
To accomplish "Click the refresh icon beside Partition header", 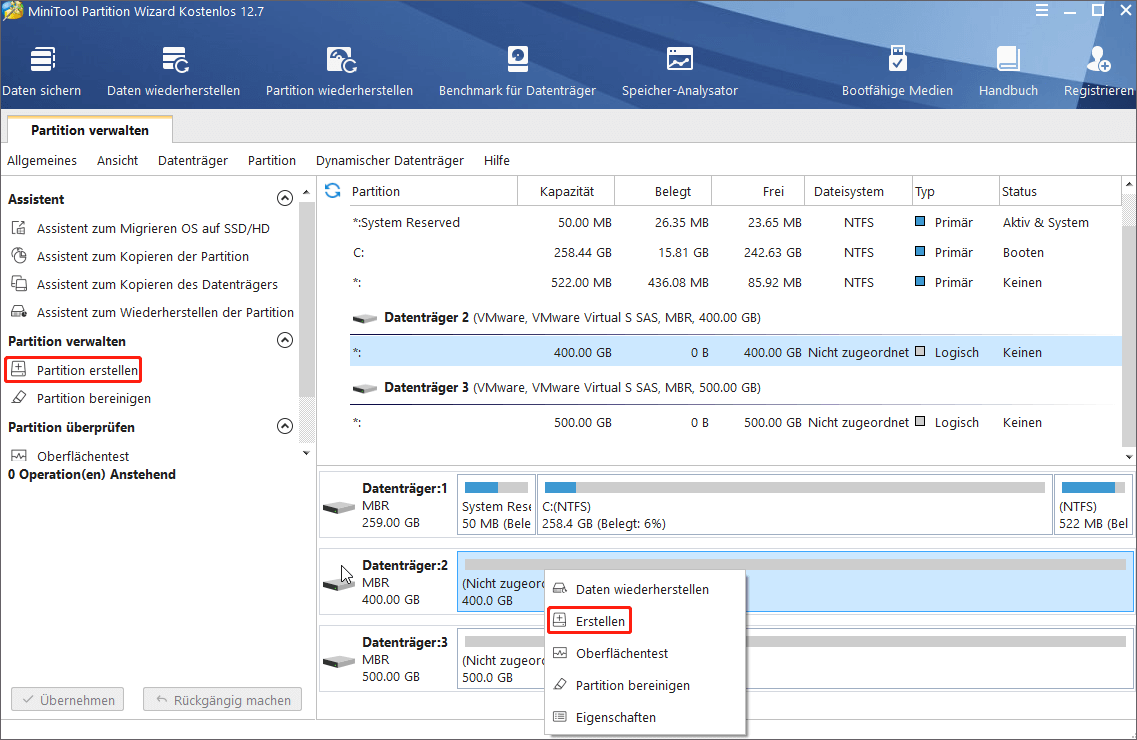I will tap(333, 191).
